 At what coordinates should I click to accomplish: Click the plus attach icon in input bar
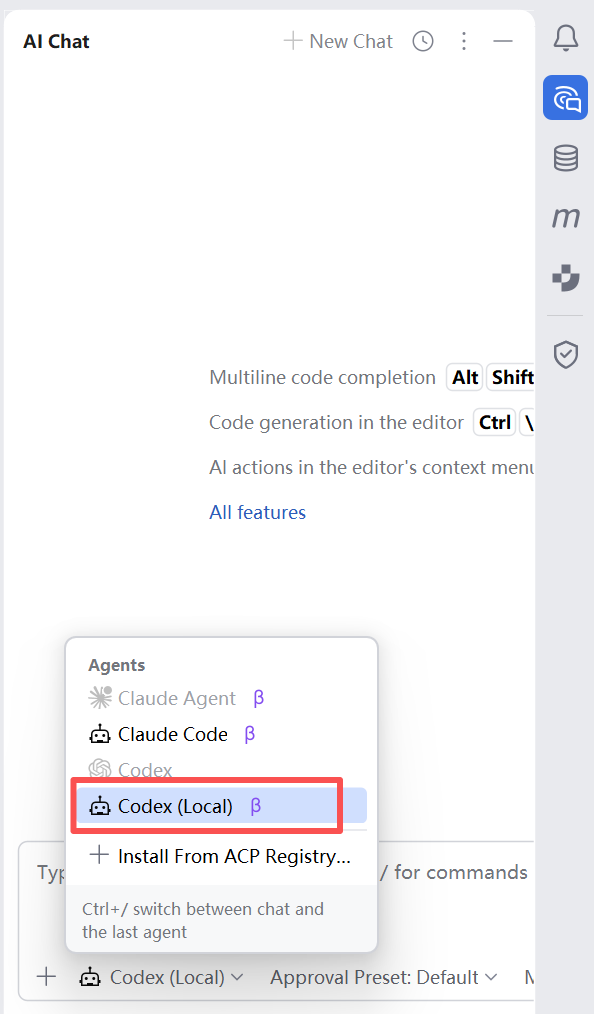tap(46, 976)
